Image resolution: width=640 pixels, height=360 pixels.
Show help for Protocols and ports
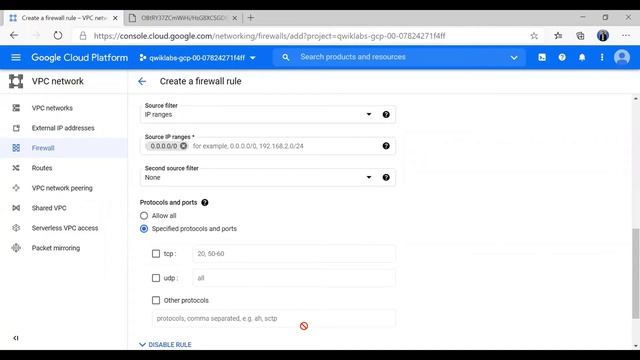(205, 202)
